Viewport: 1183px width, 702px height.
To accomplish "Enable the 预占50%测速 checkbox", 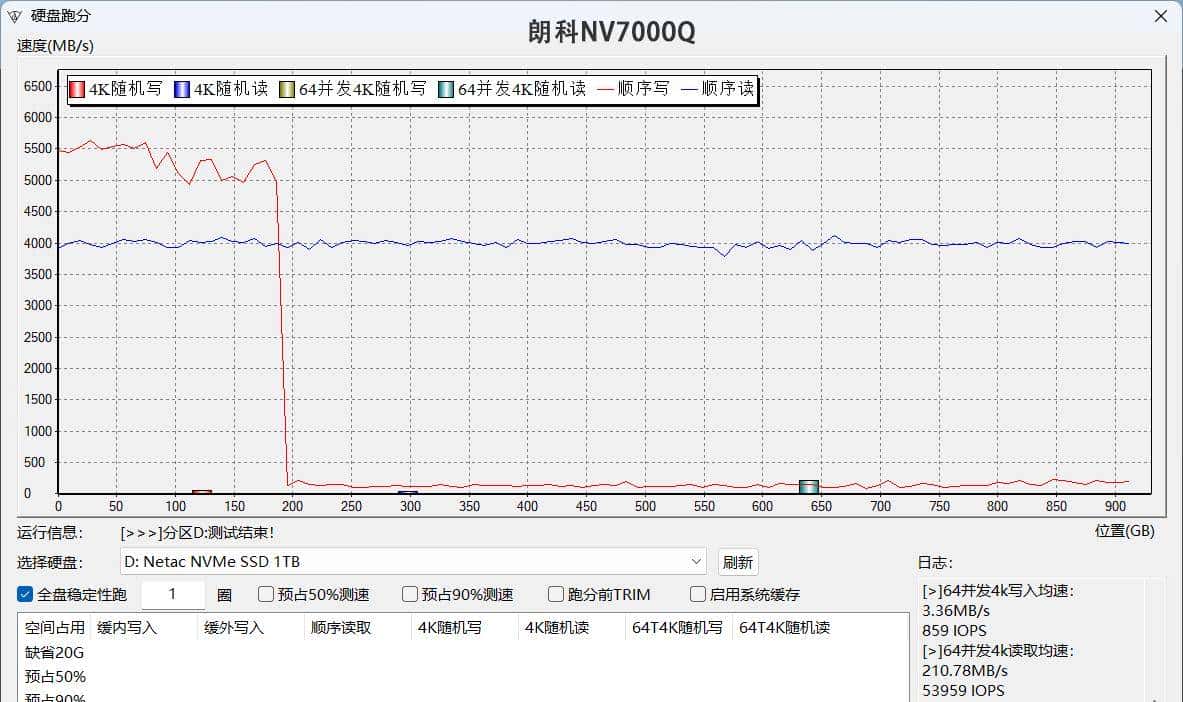I will tap(266, 594).
